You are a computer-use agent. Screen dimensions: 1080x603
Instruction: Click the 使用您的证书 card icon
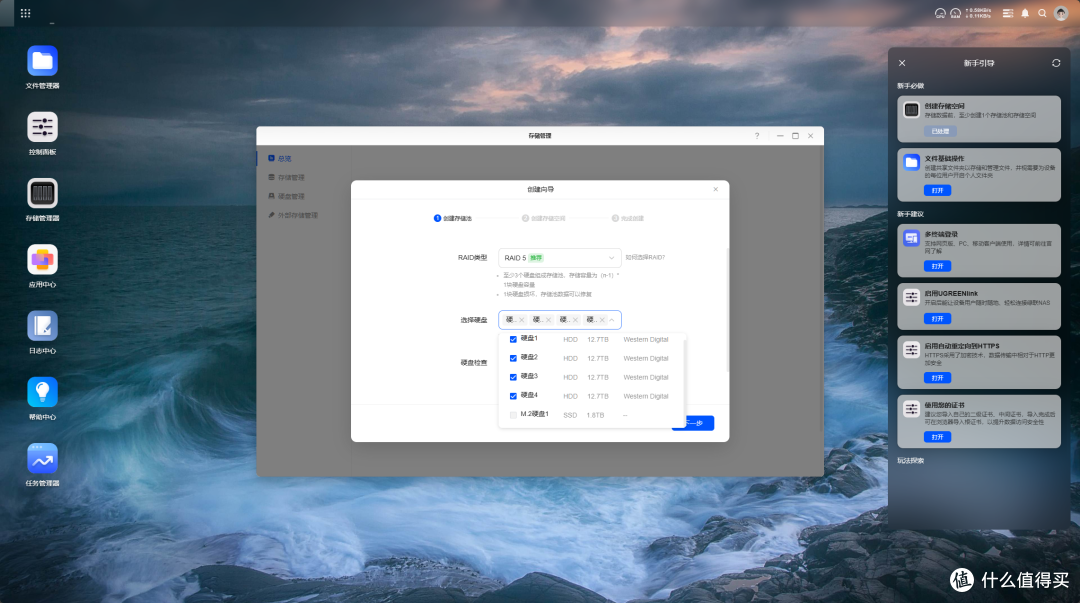coord(911,409)
